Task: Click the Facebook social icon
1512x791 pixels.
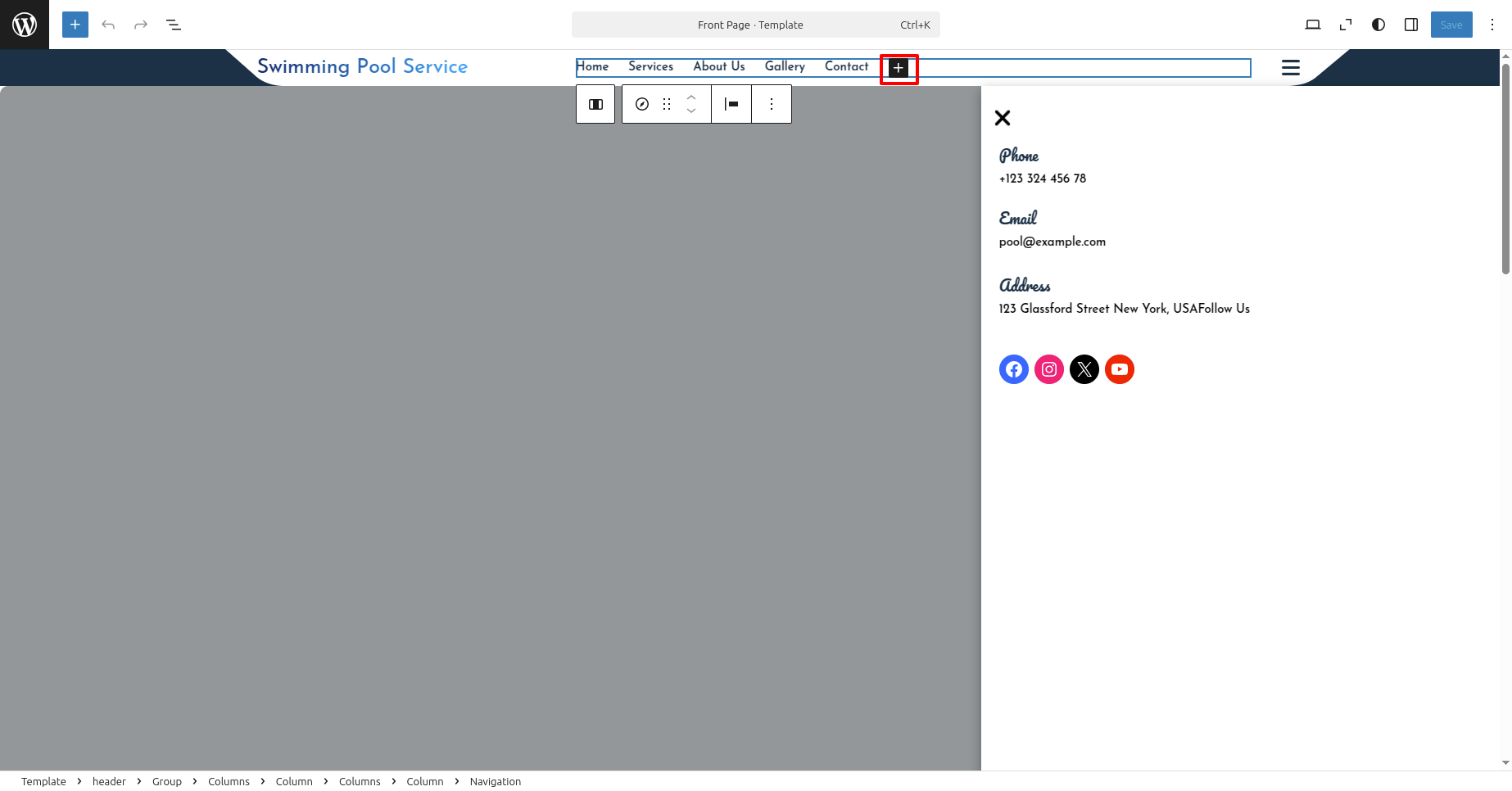Action: (x=1014, y=369)
